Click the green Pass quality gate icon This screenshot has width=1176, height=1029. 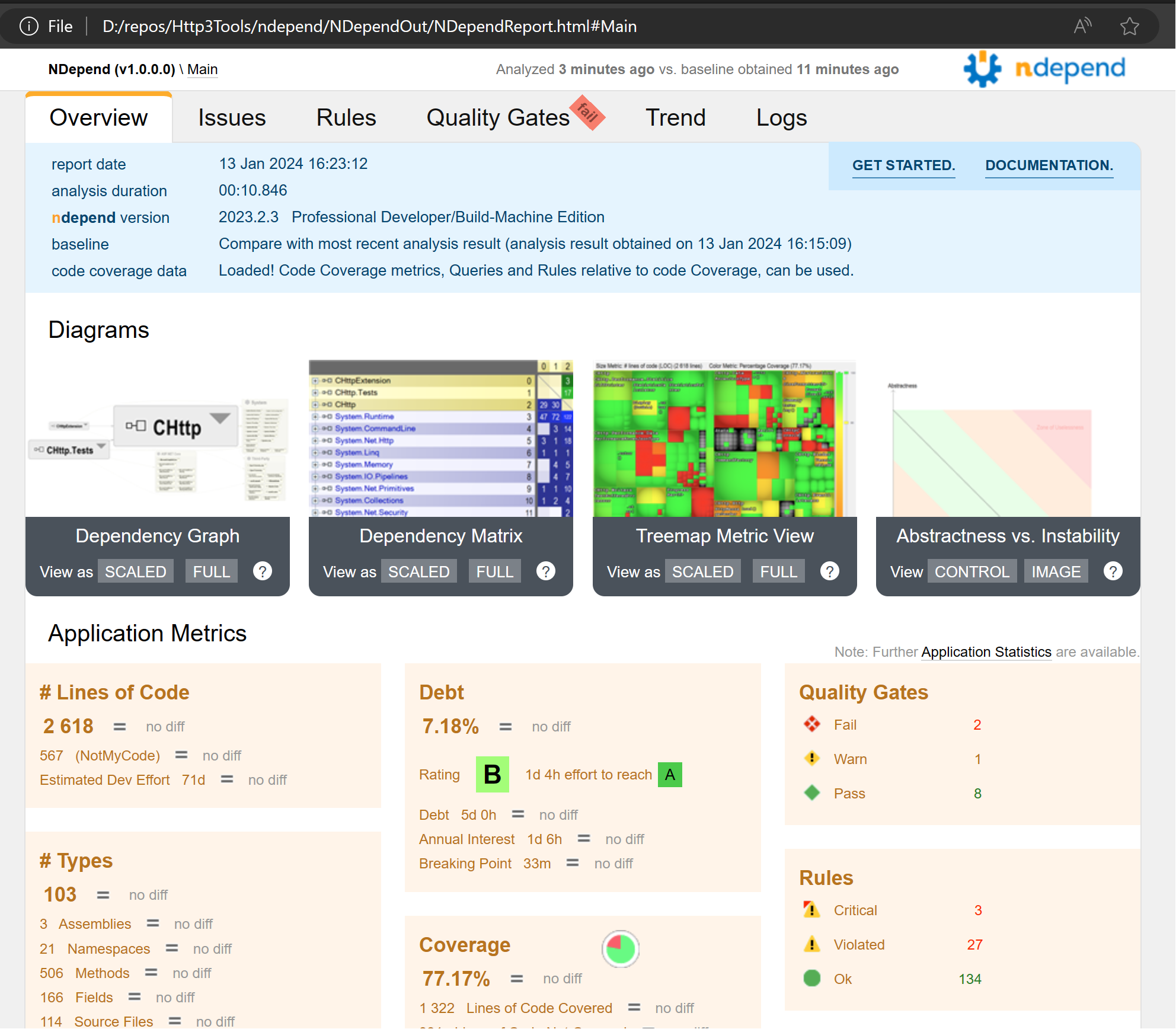[x=811, y=793]
